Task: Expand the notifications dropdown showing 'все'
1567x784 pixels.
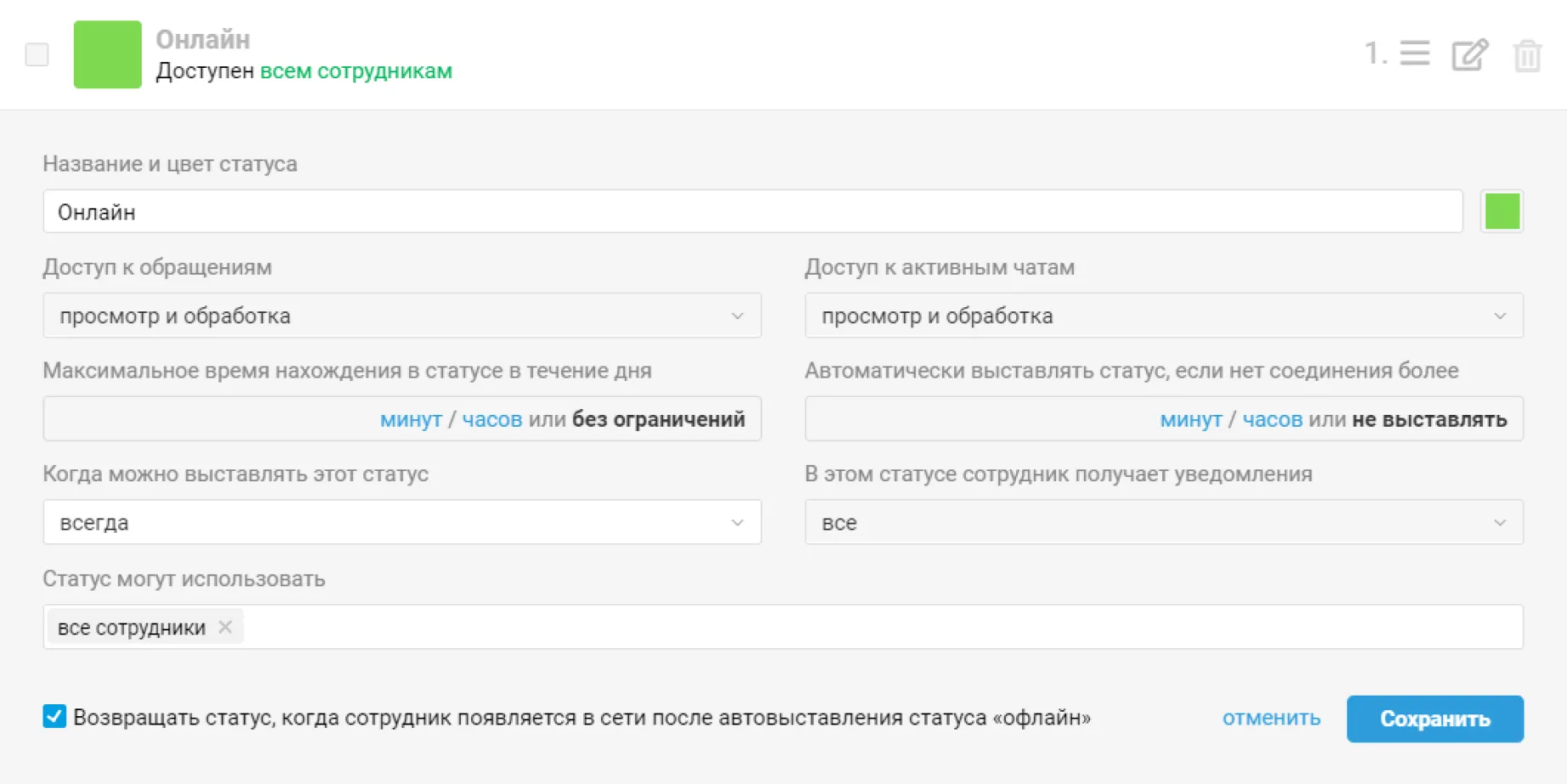Action: click(x=1164, y=522)
